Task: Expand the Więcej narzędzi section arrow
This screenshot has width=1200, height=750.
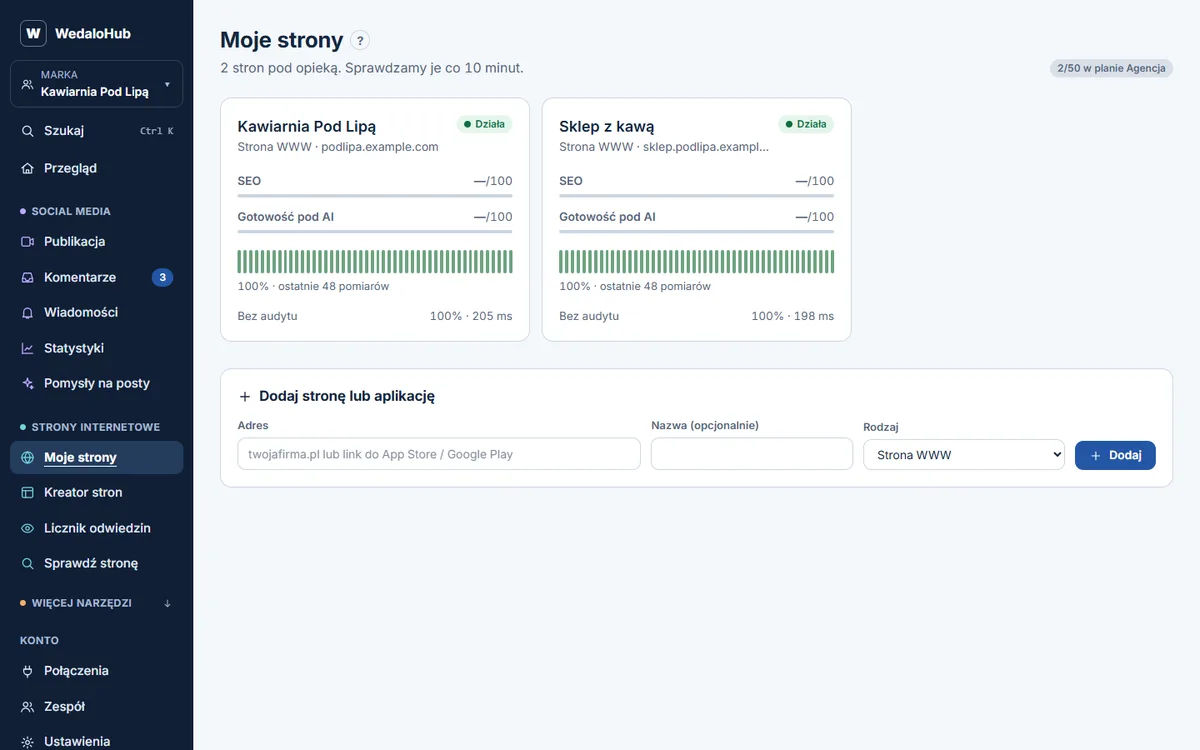Action: [167, 603]
